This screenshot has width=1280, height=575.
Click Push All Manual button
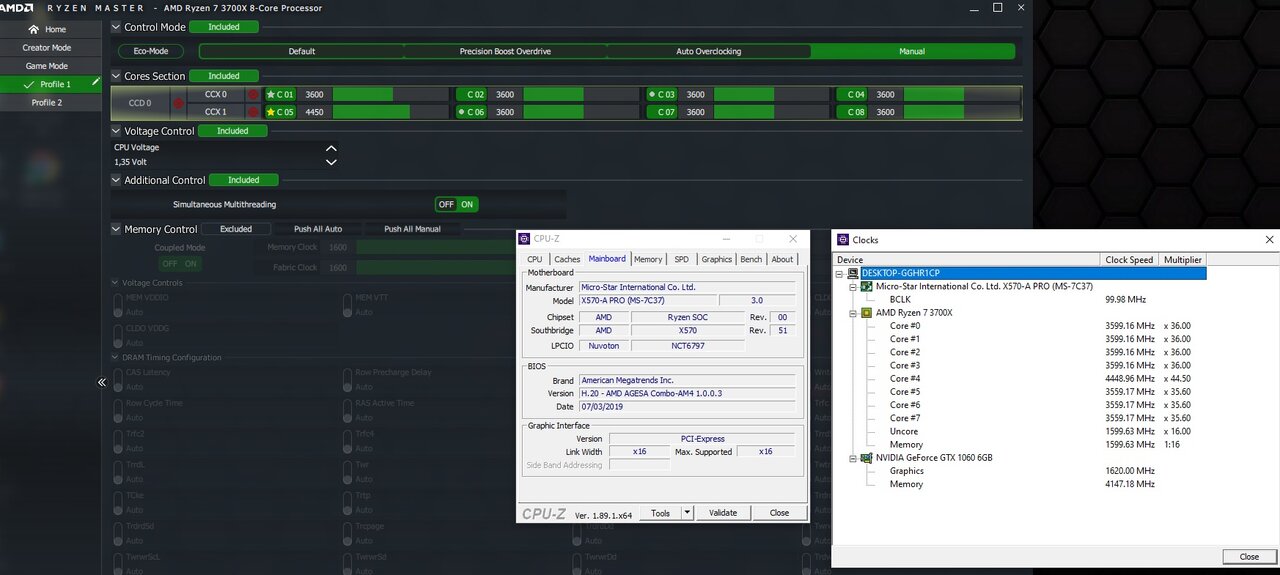[x=413, y=229]
